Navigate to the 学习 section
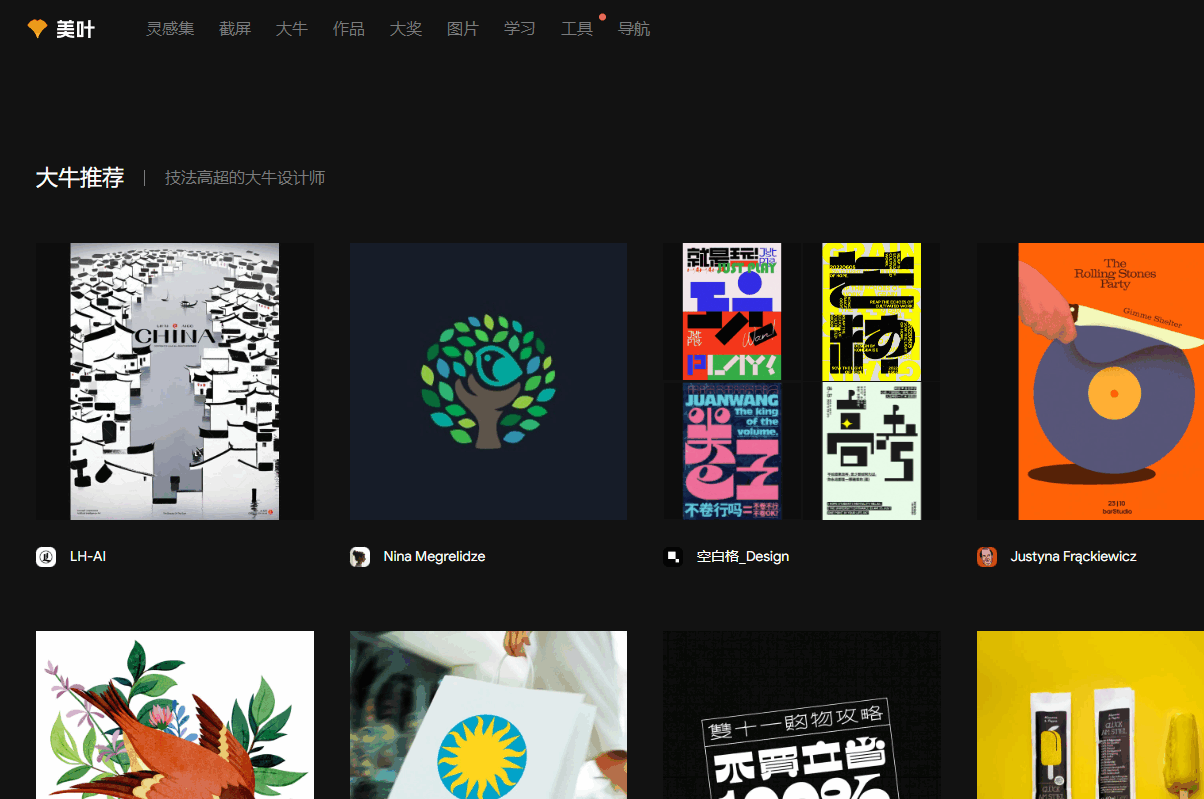This screenshot has height=799, width=1204. tap(520, 29)
